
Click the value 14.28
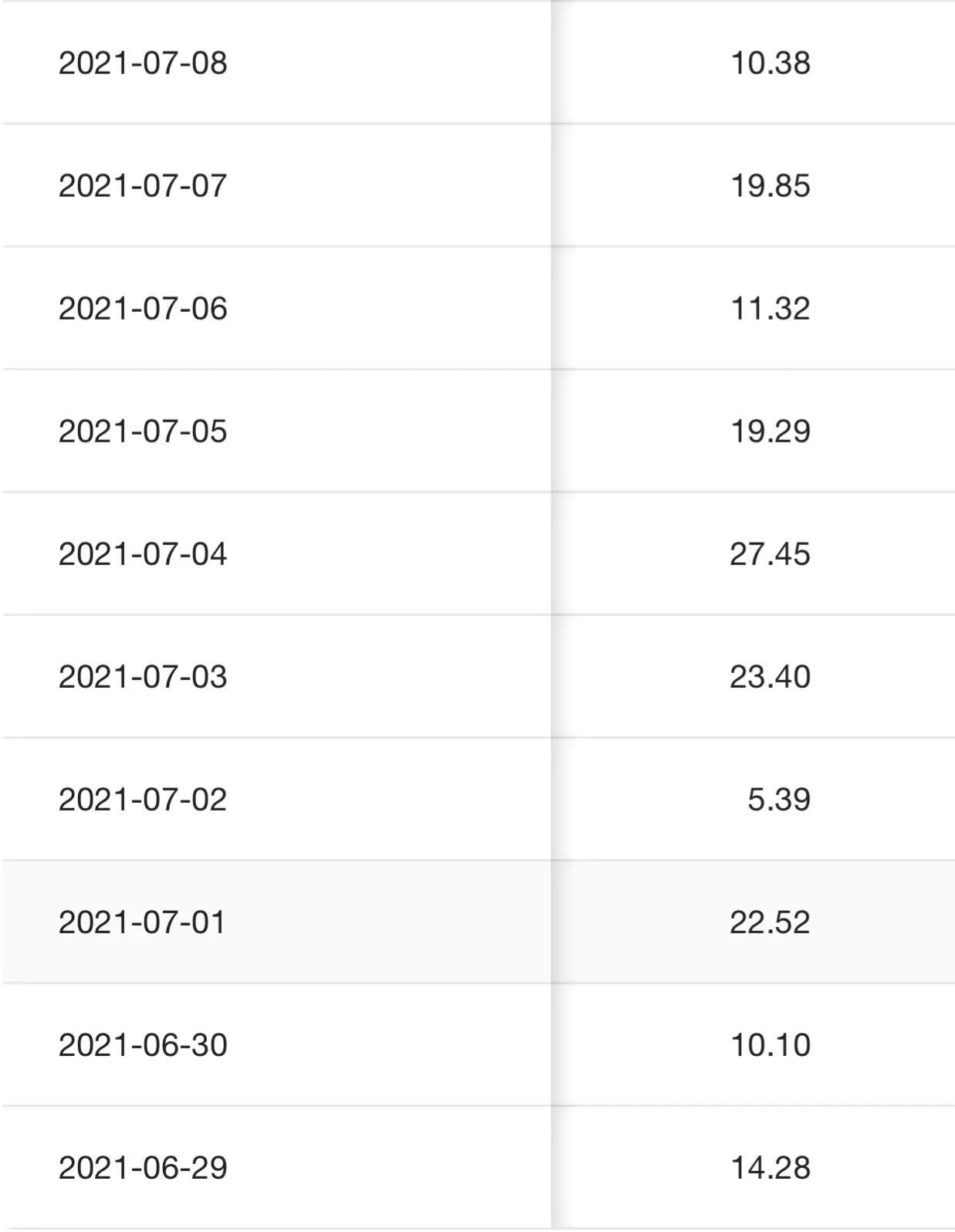(x=770, y=1167)
